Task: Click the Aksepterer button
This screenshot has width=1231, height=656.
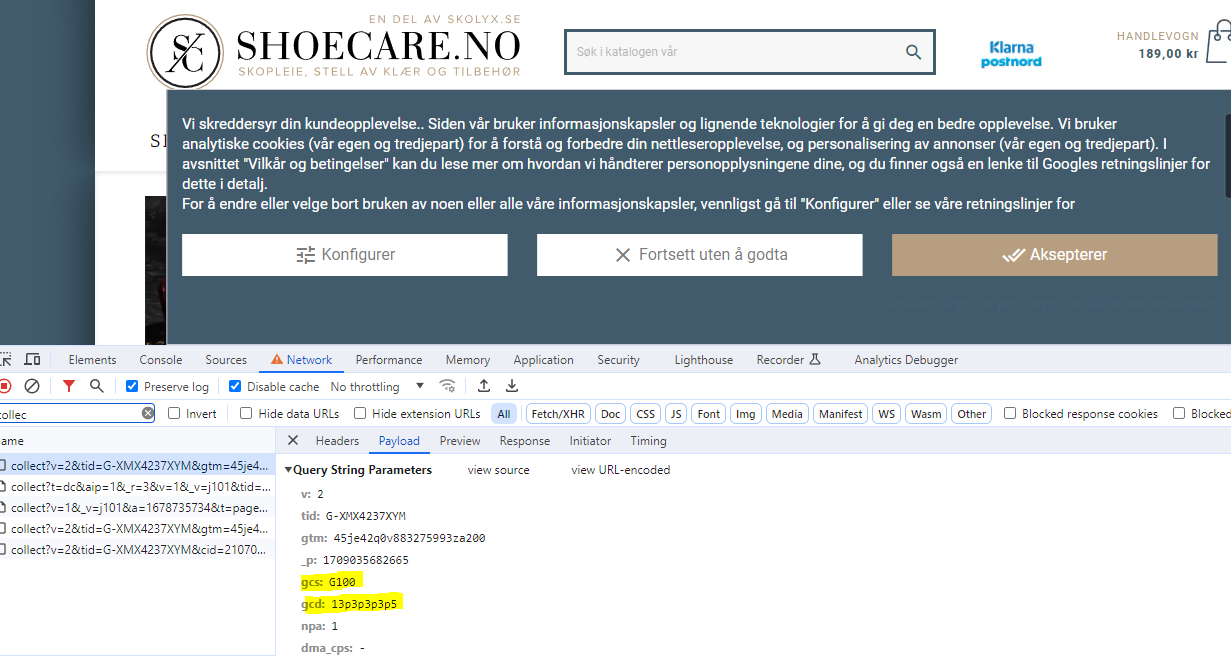Action: (x=1055, y=255)
